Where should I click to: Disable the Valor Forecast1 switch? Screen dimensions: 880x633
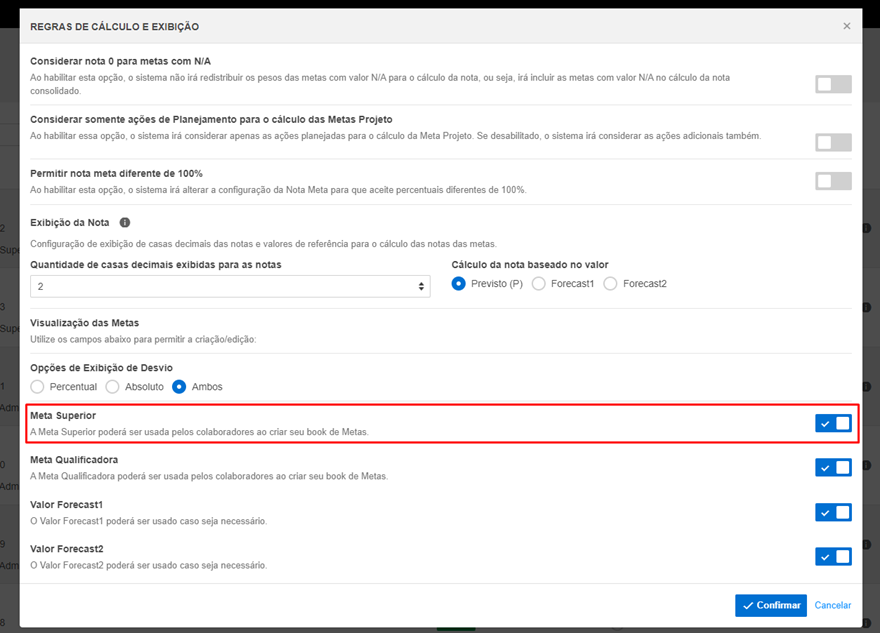833,512
